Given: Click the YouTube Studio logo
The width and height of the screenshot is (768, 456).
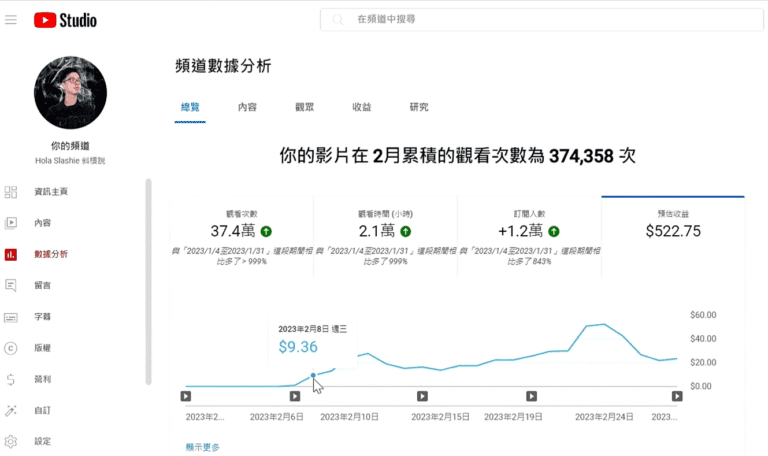Looking at the screenshot, I should [66, 20].
